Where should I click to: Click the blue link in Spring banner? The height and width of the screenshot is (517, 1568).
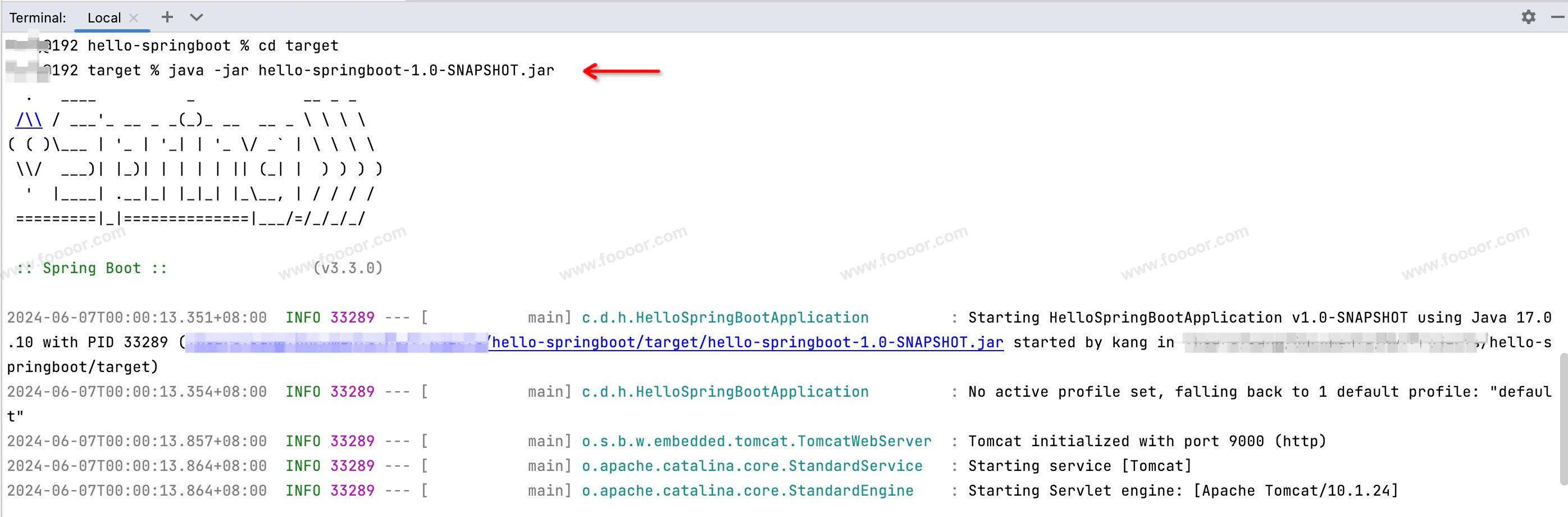click(x=29, y=120)
